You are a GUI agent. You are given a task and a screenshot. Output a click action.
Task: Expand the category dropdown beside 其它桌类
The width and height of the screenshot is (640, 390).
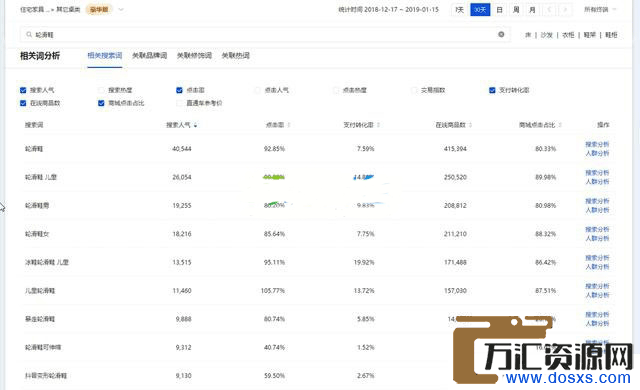[121, 9]
